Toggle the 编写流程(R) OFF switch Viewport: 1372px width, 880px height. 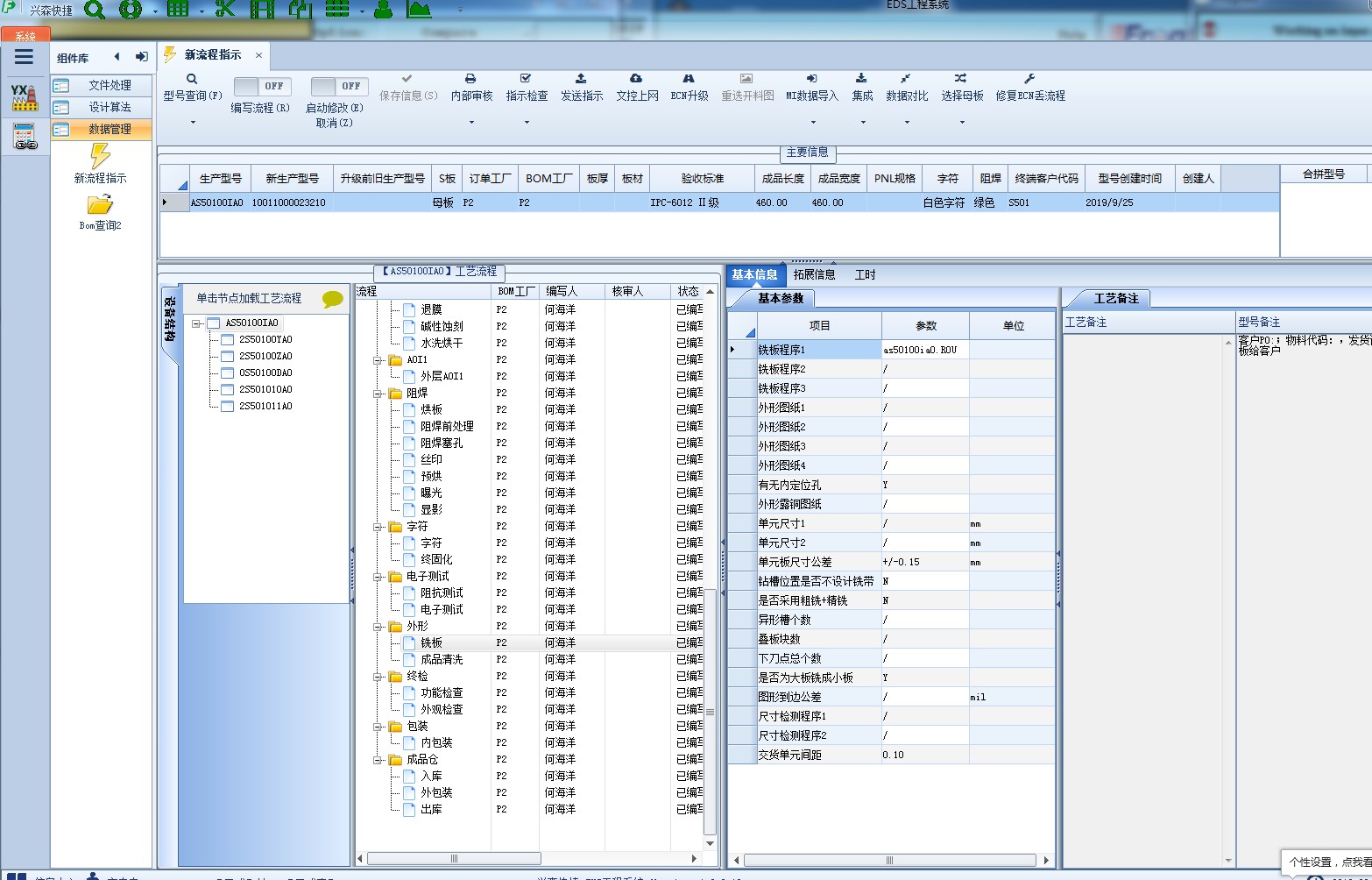[261, 86]
